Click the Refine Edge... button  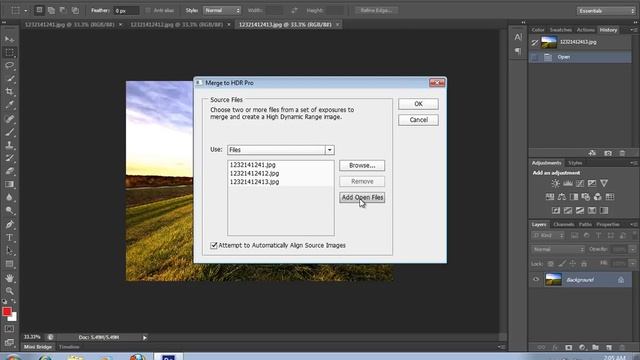[376, 11]
